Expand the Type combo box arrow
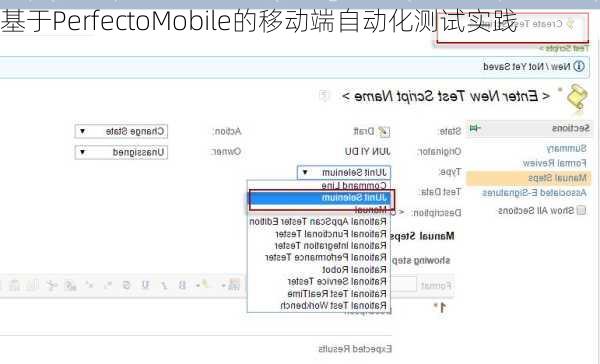 [305, 172]
